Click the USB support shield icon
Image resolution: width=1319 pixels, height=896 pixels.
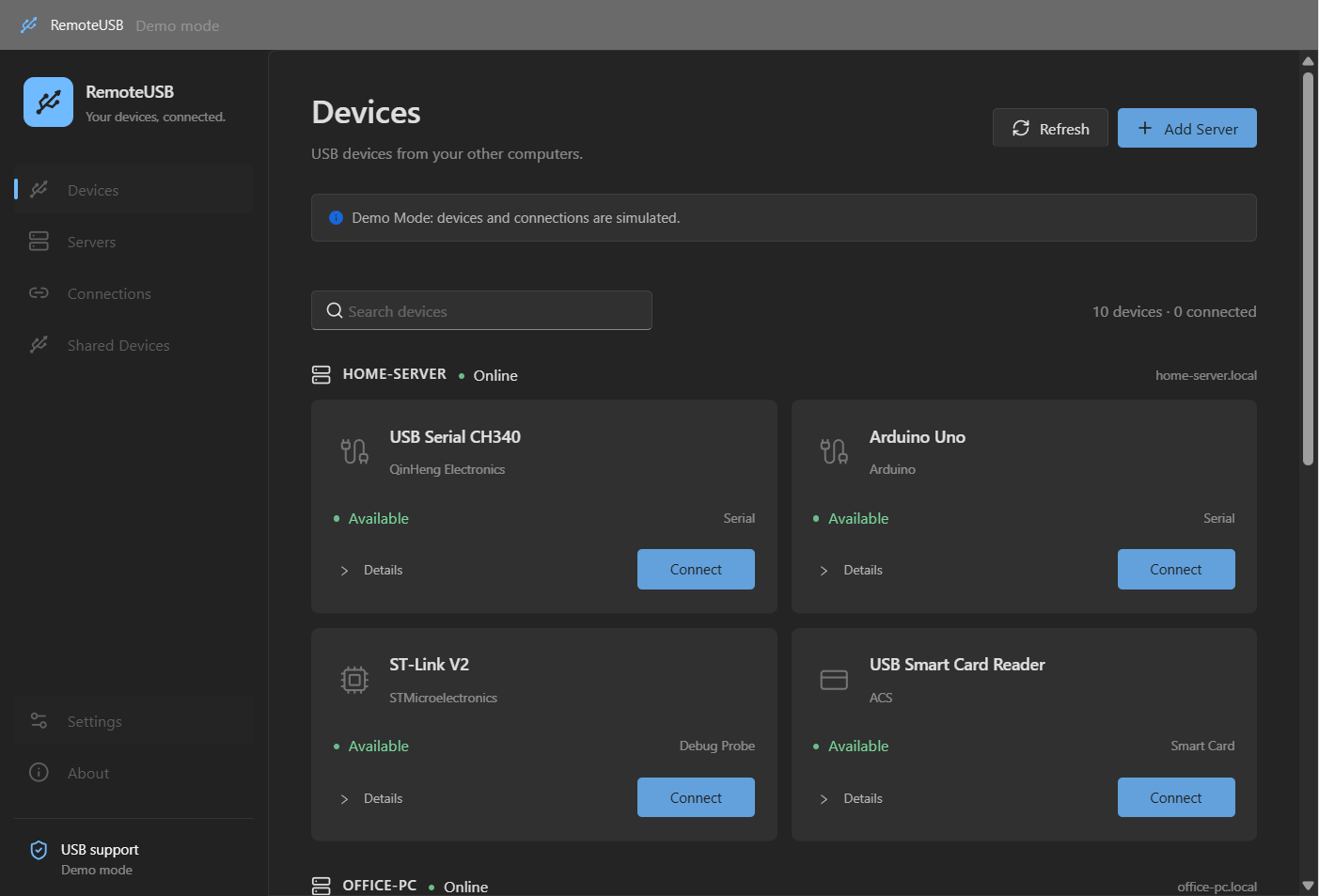click(39, 850)
